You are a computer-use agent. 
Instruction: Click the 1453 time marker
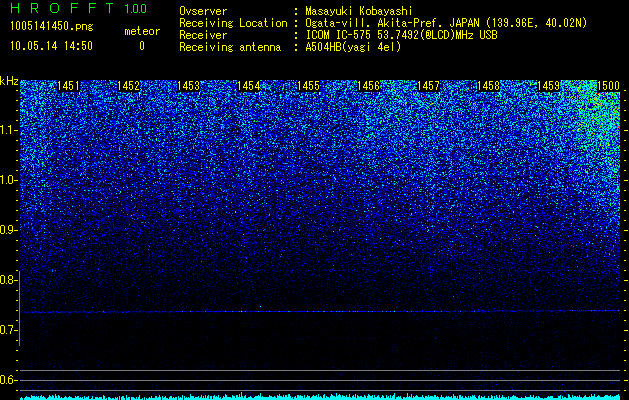[188, 85]
